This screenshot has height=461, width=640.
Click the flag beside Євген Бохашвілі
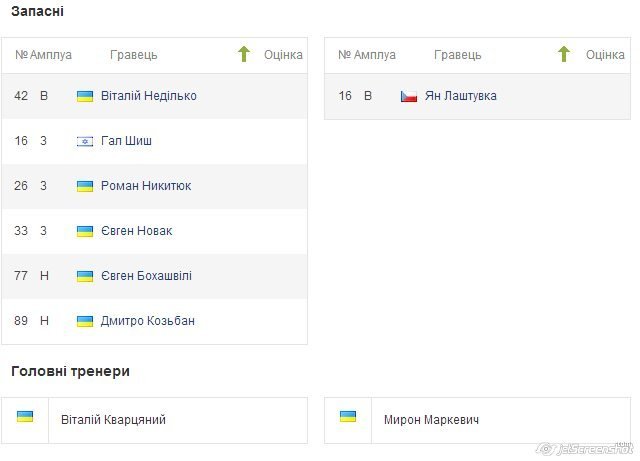85,277
